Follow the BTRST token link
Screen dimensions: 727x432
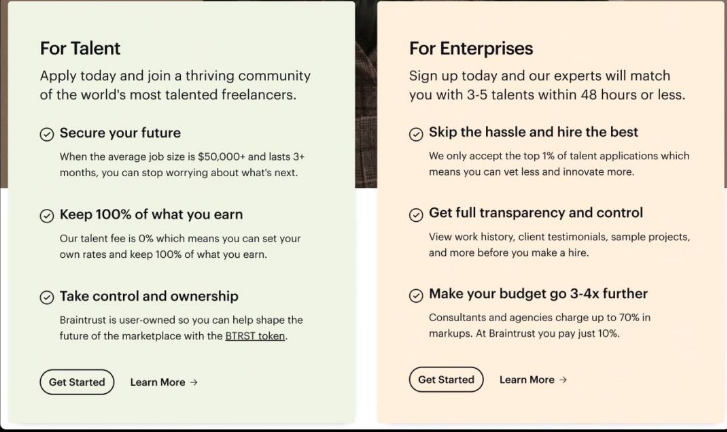[x=255, y=336]
